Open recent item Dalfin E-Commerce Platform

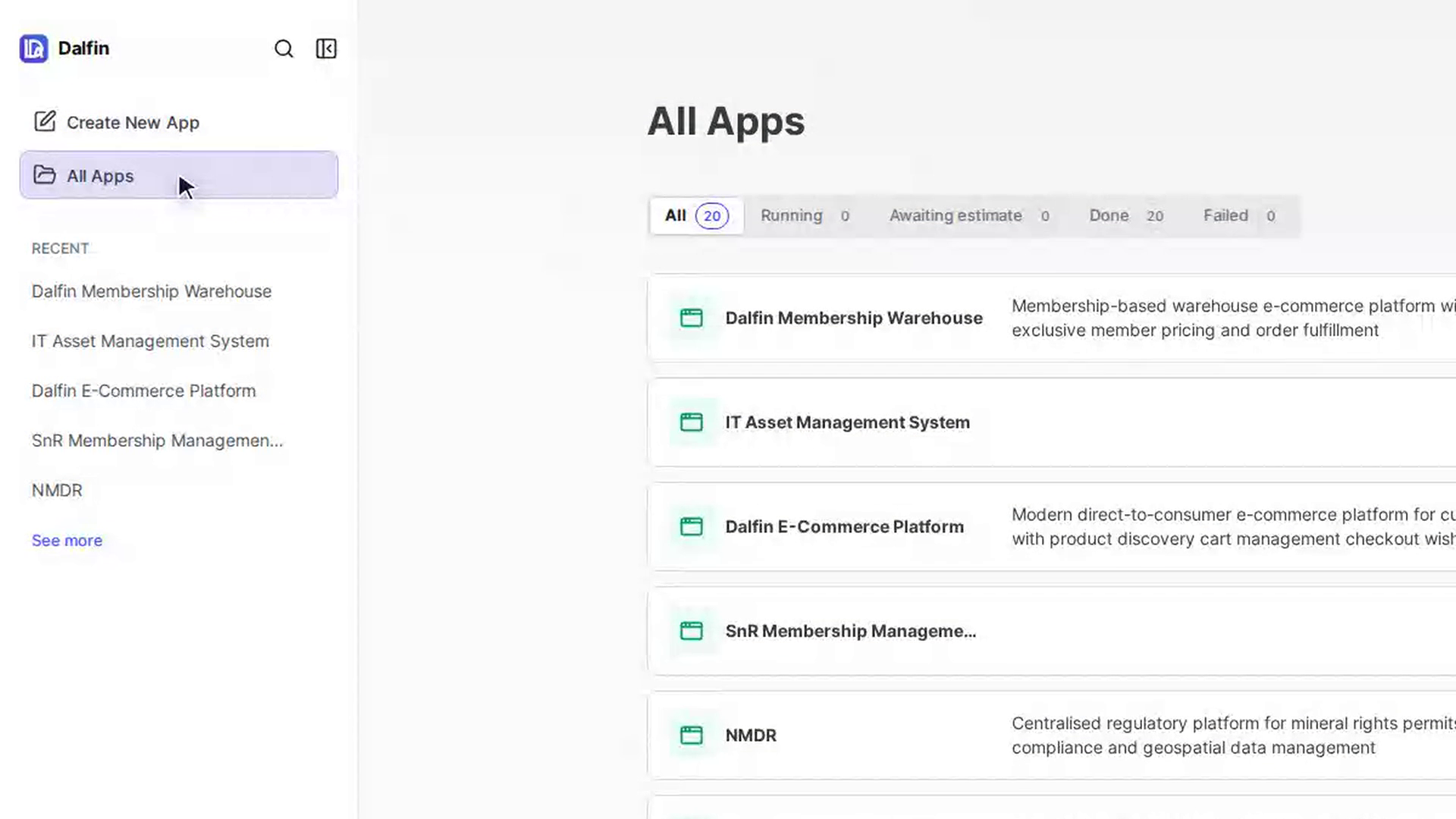coord(143,391)
